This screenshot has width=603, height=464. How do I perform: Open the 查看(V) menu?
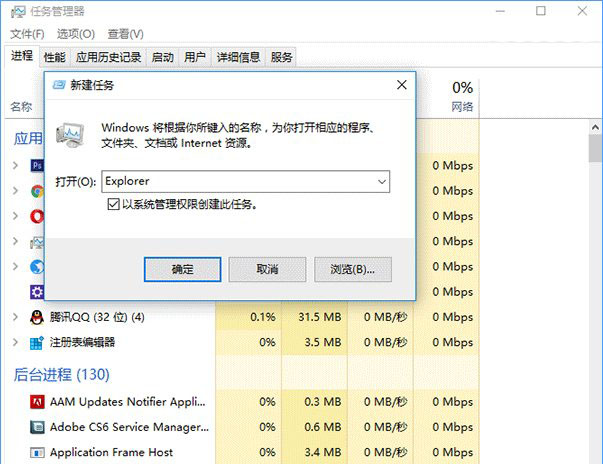124,33
